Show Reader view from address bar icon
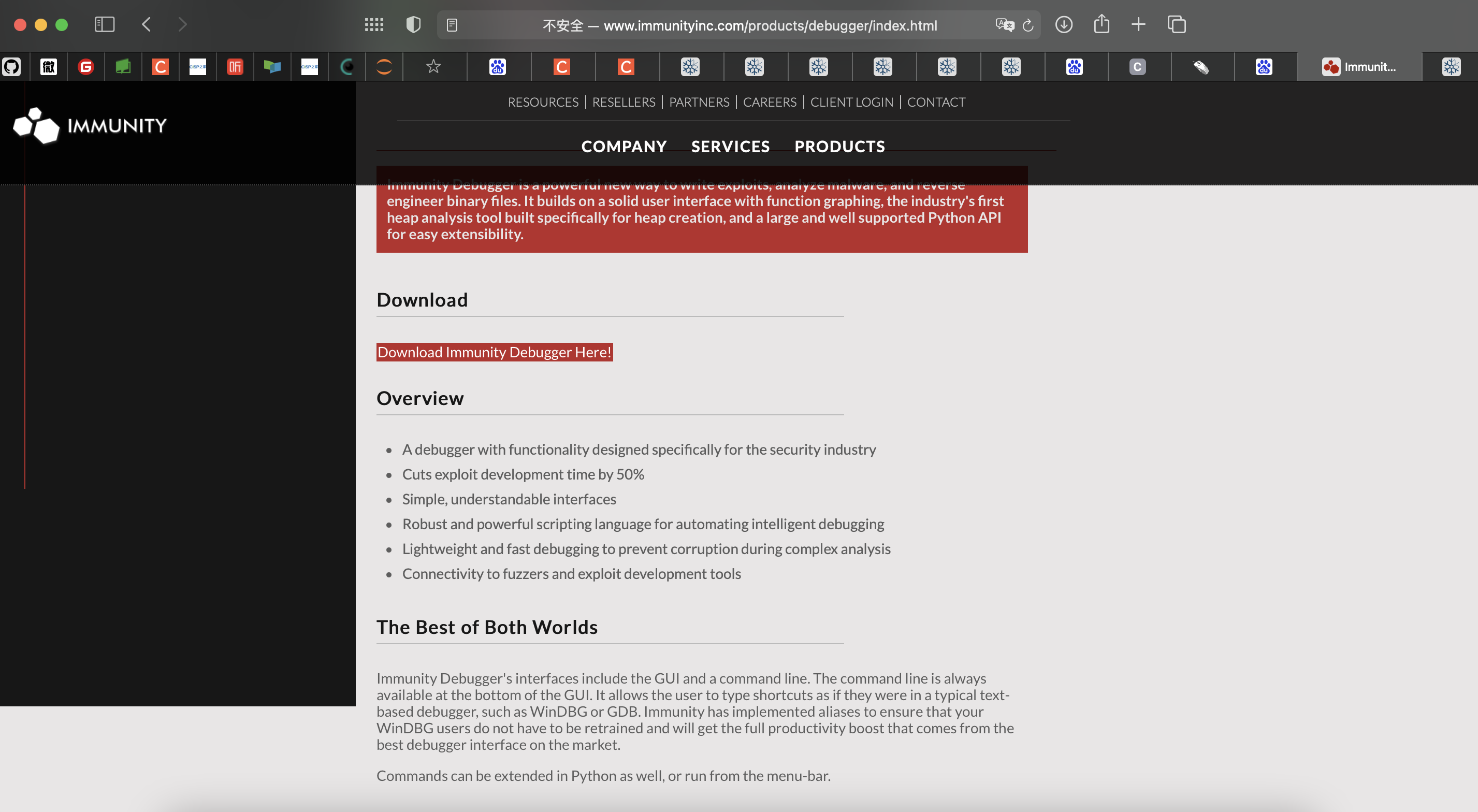This screenshot has height=812, width=1478. [452, 25]
